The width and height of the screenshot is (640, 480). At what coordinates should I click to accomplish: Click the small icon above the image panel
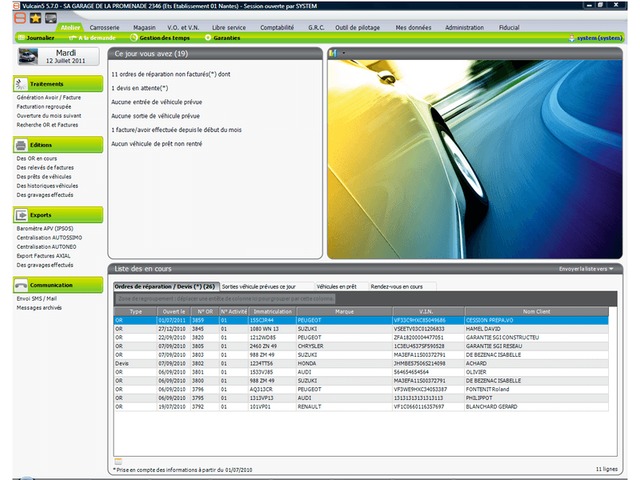click(333, 53)
